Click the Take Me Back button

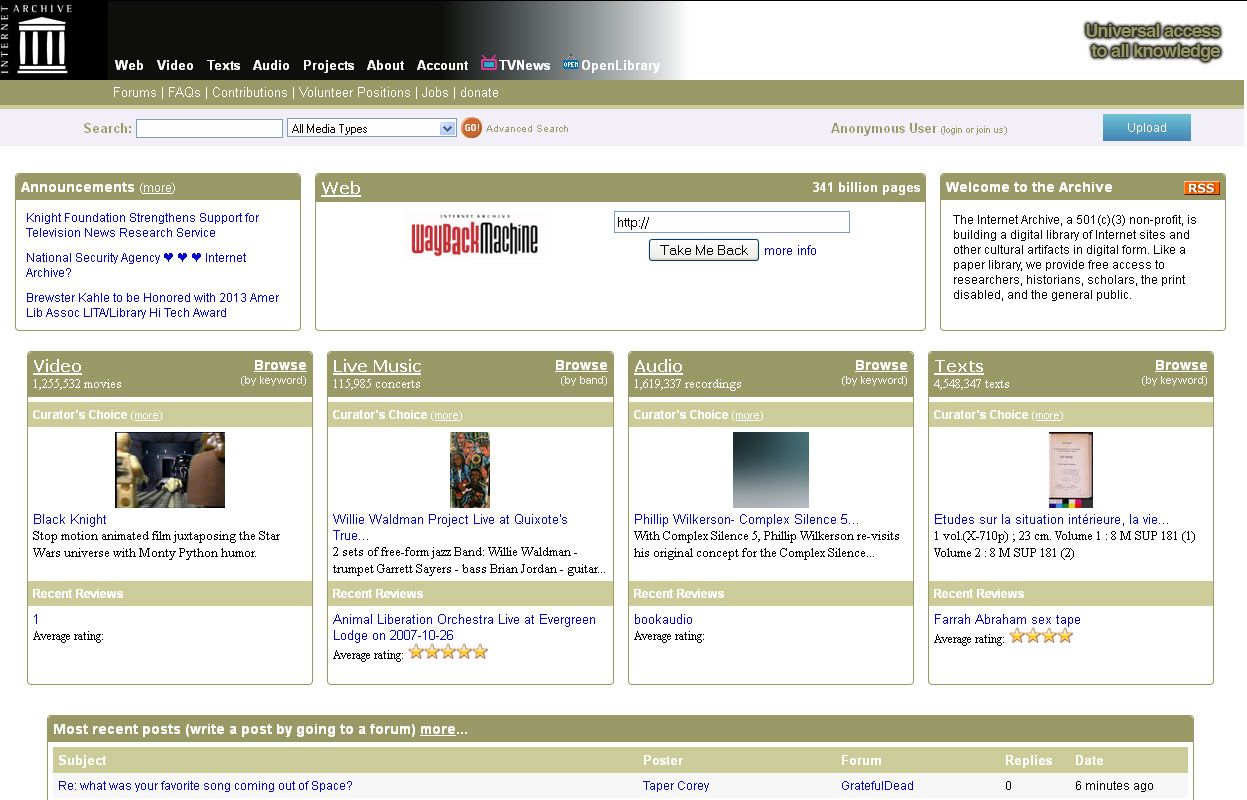coord(704,250)
